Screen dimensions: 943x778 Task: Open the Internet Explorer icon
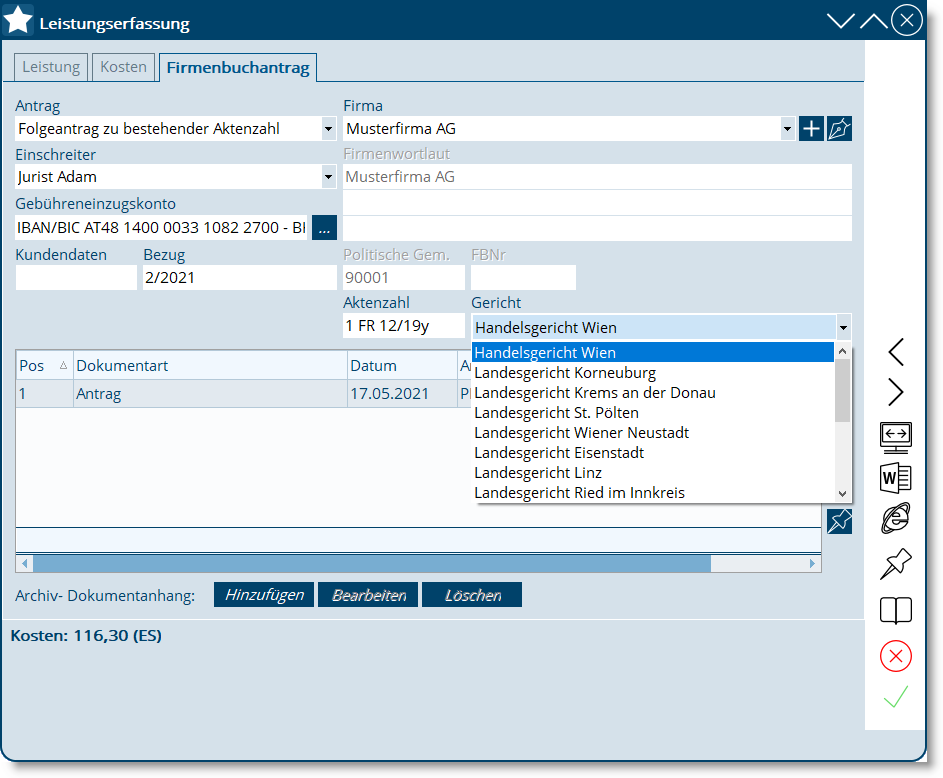click(x=895, y=518)
